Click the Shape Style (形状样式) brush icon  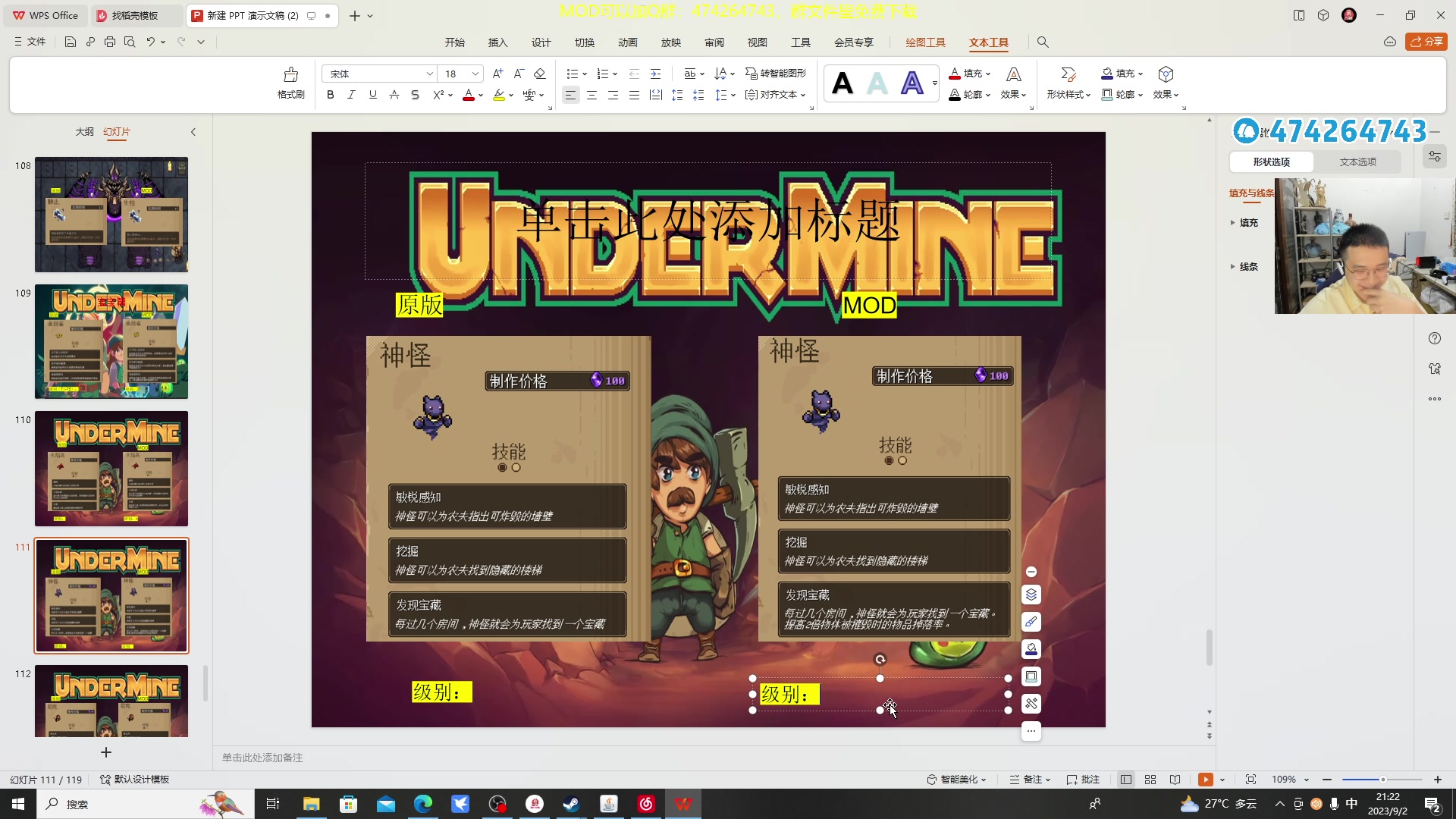click(x=1068, y=74)
